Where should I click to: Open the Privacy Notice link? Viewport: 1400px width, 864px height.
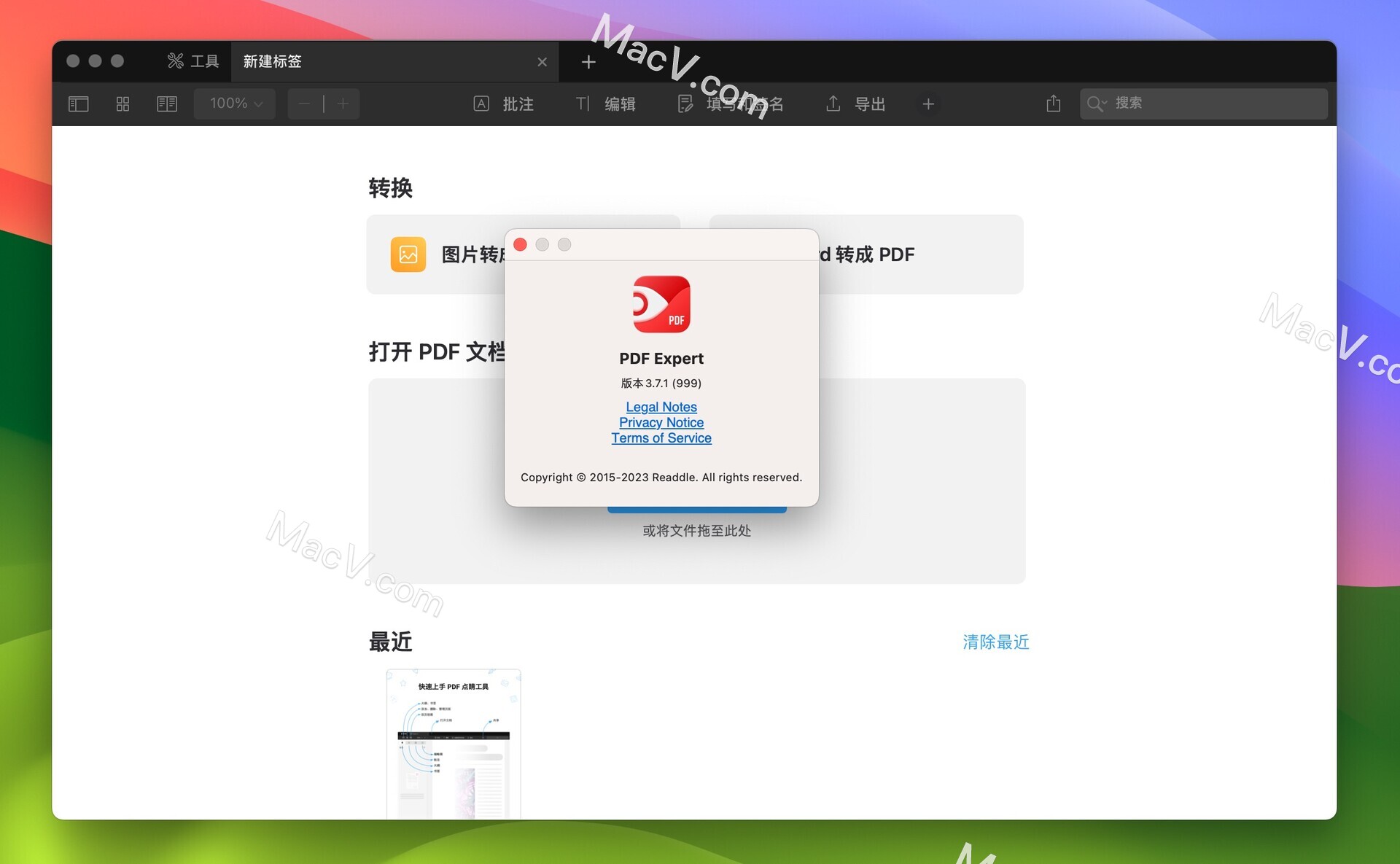click(661, 421)
